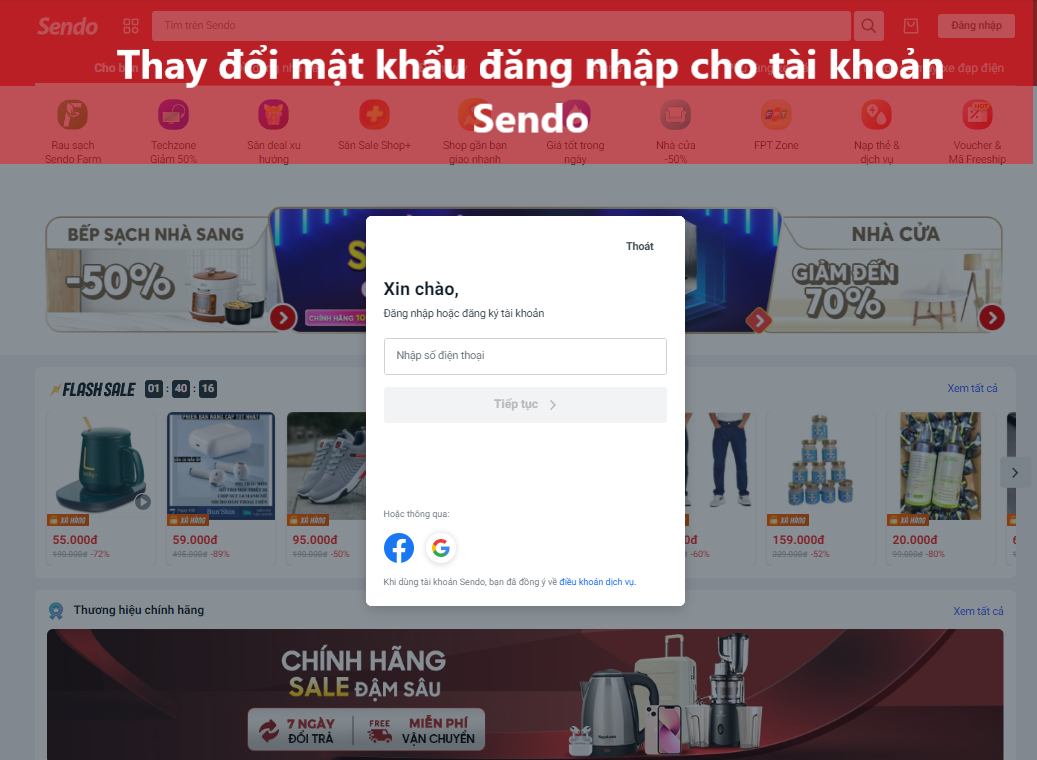Click the search magnifier icon
The image size is (1037, 760).
click(868, 26)
